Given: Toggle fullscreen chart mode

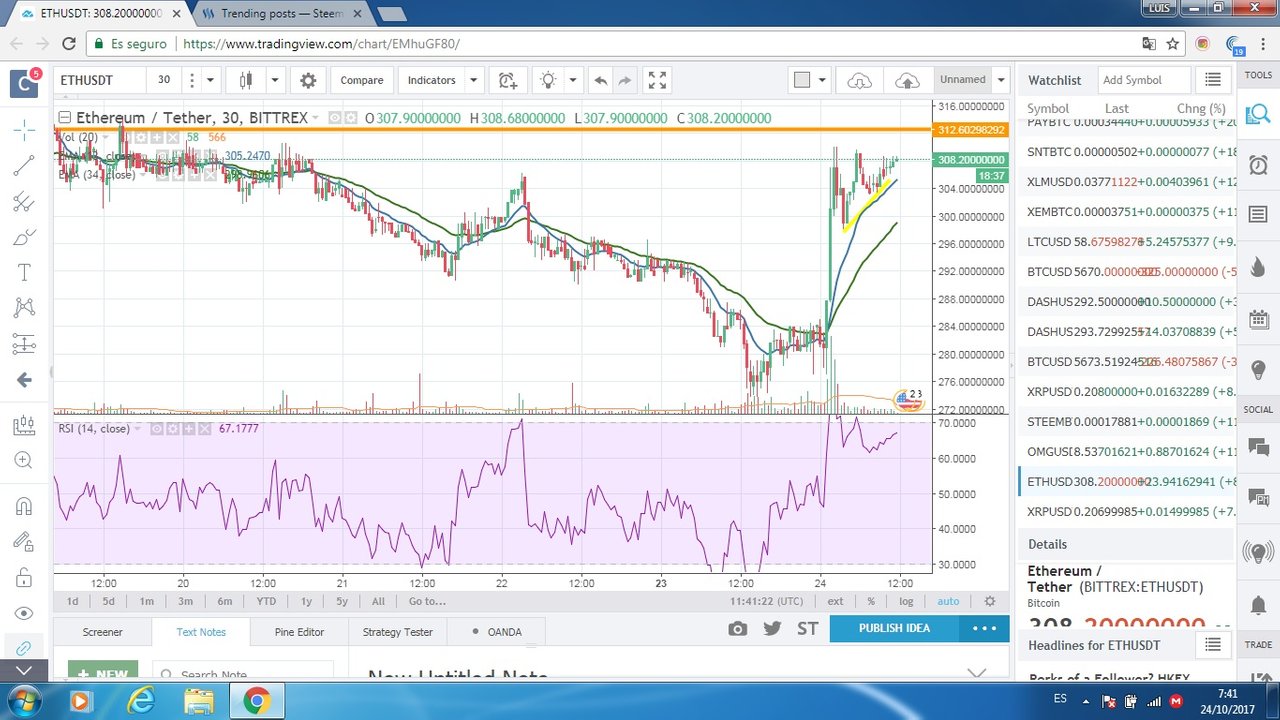Looking at the screenshot, I should tap(657, 80).
